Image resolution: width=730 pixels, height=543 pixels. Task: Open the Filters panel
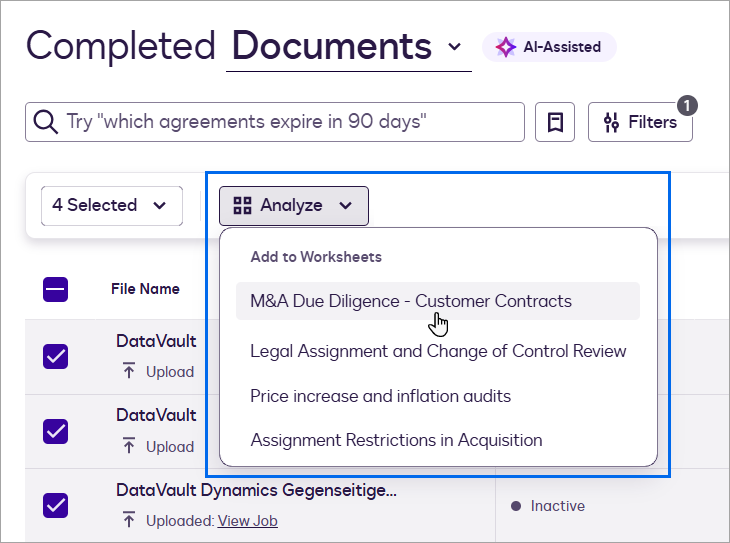click(640, 122)
